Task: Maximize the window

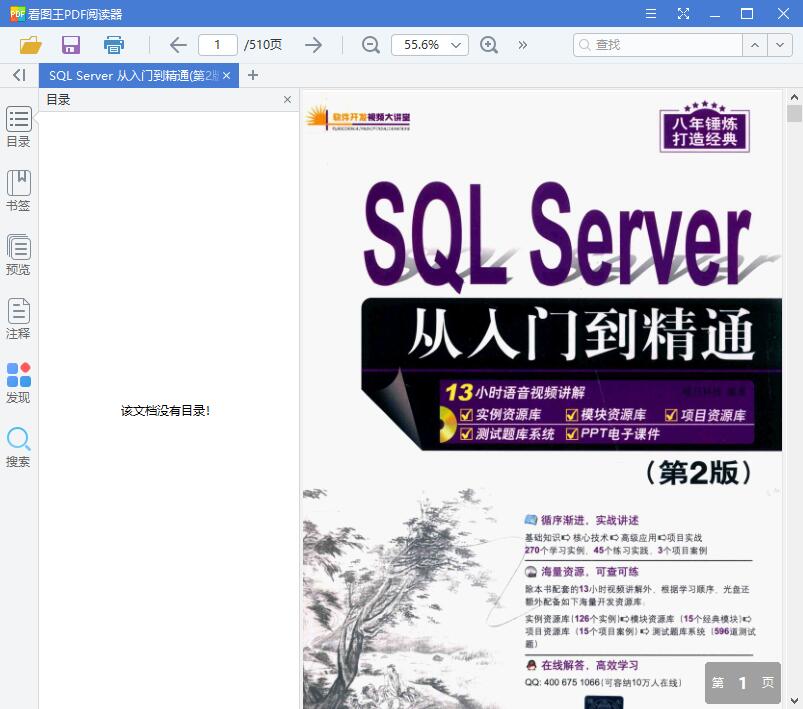Action: click(x=747, y=14)
